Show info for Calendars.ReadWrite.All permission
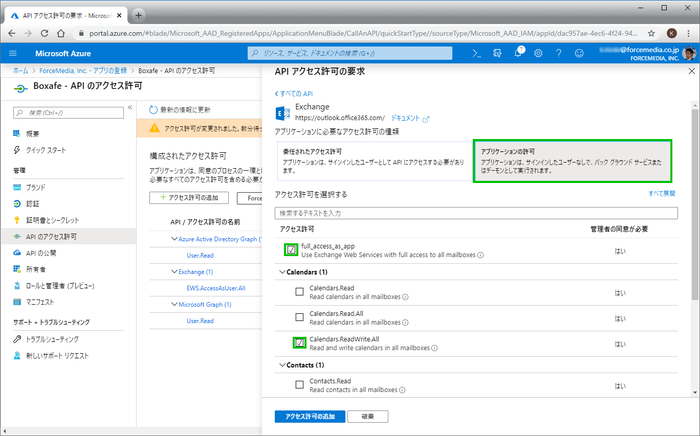Image resolution: width=700 pixels, height=436 pixels. click(435, 348)
